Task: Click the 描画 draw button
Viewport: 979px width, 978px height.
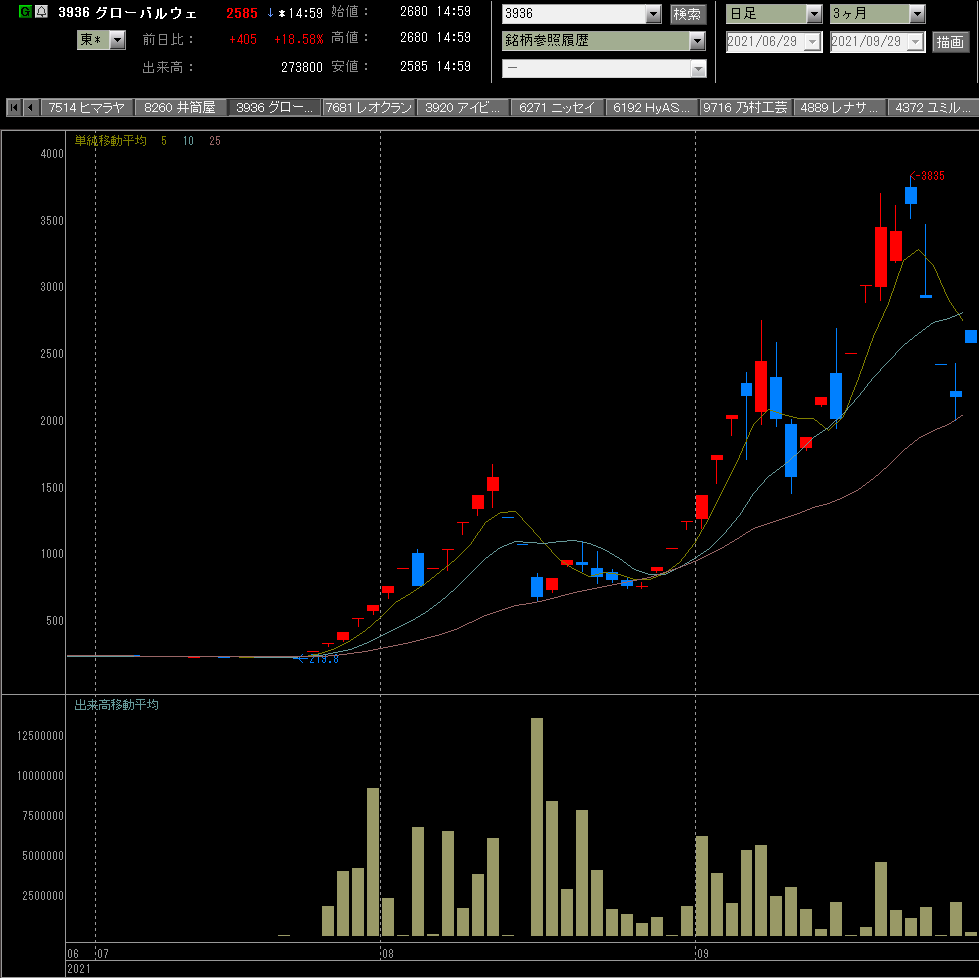Action: pos(950,42)
